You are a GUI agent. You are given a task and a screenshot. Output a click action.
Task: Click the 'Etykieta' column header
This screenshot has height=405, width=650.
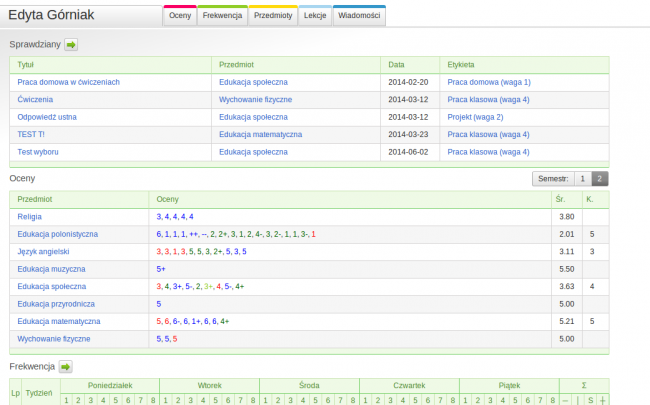pos(461,65)
